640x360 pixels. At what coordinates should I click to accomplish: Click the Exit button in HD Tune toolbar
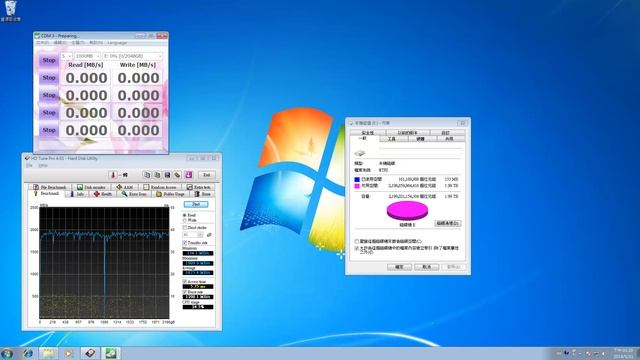coord(207,175)
